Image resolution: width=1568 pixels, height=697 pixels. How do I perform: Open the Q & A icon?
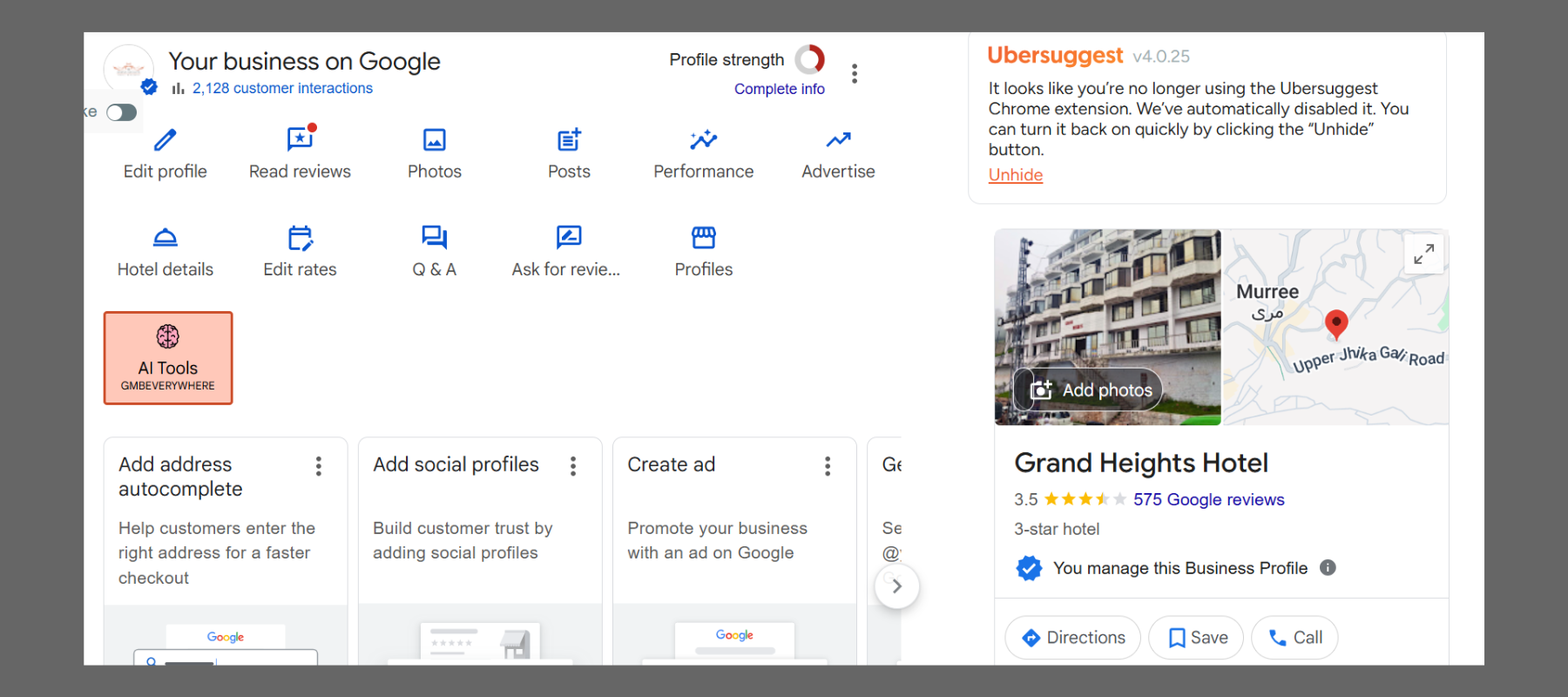(x=434, y=238)
